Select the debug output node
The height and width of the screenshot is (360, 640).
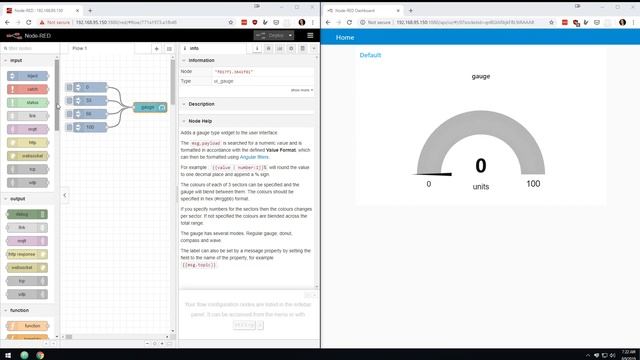pyautogui.click(x=27, y=214)
